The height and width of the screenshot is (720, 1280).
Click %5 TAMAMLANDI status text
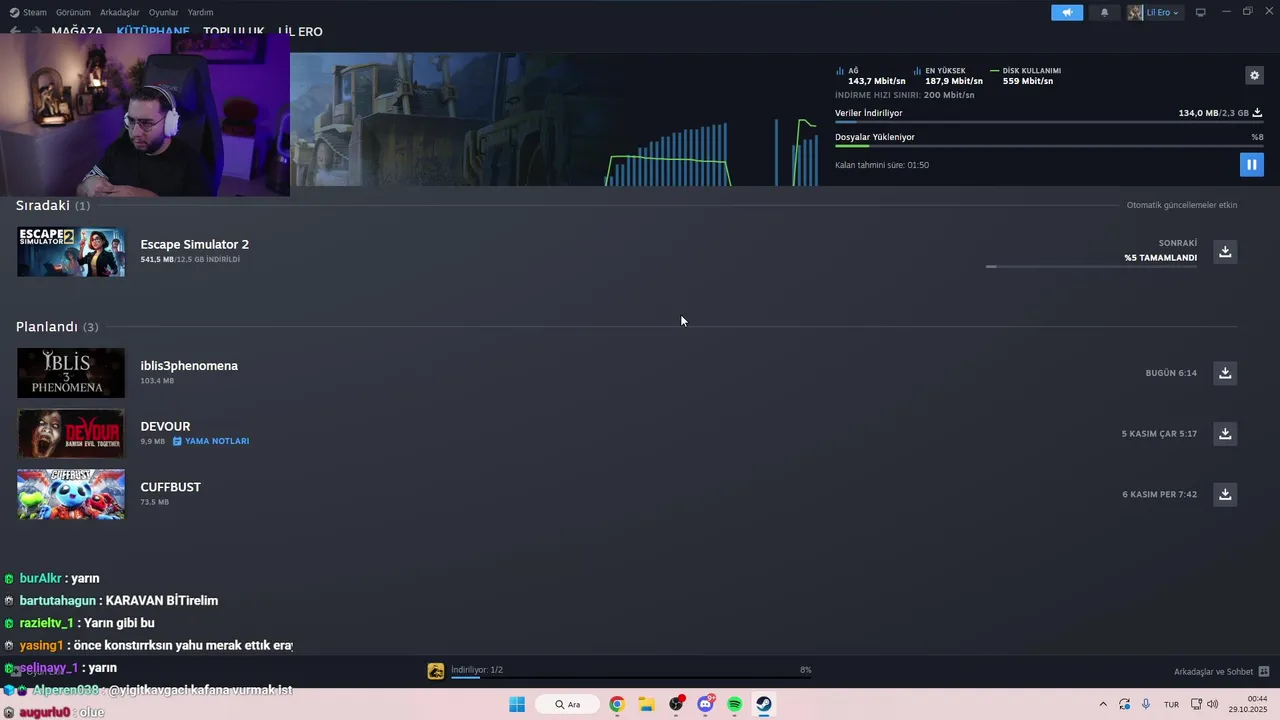tap(1160, 258)
